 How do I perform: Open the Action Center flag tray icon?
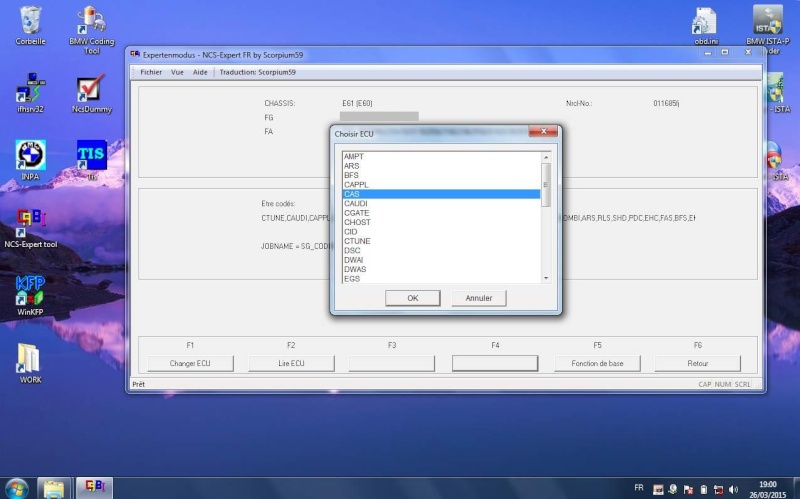pos(688,489)
